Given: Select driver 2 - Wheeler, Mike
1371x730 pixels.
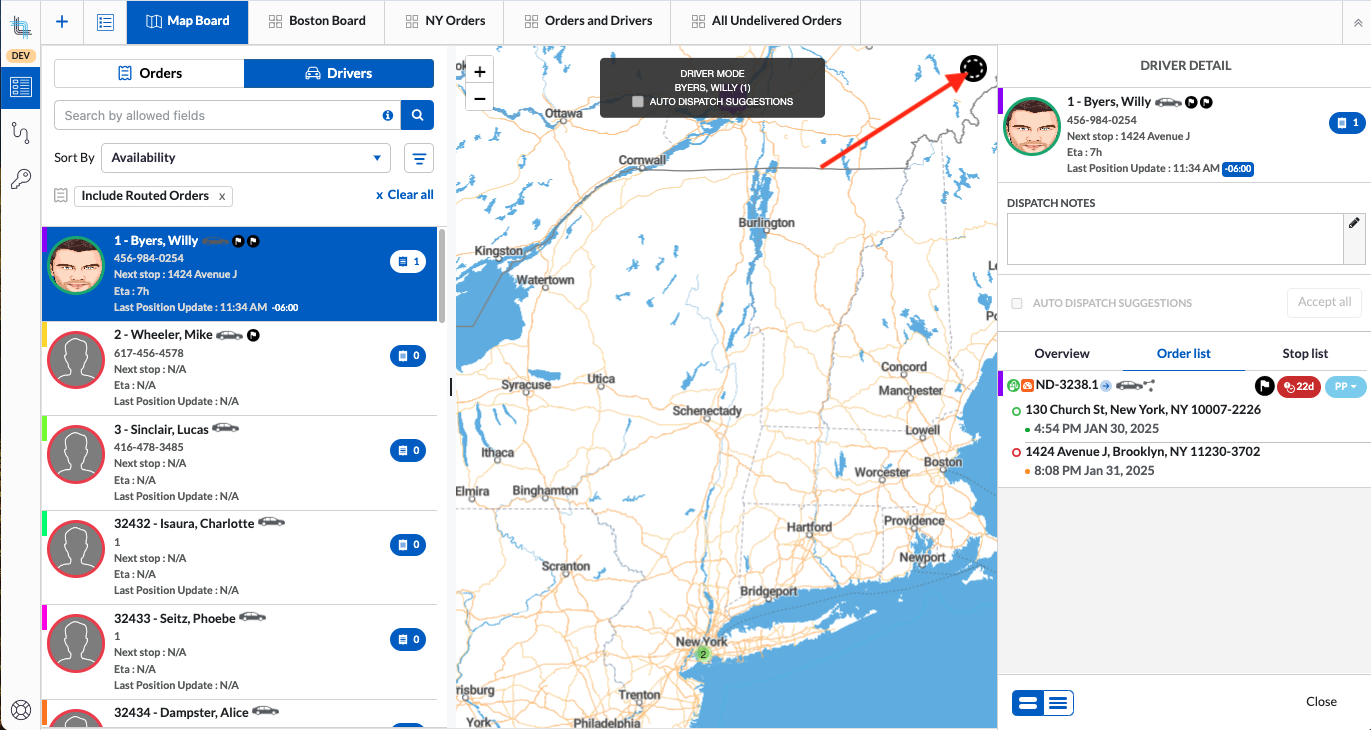Looking at the screenshot, I should click(x=240, y=368).
